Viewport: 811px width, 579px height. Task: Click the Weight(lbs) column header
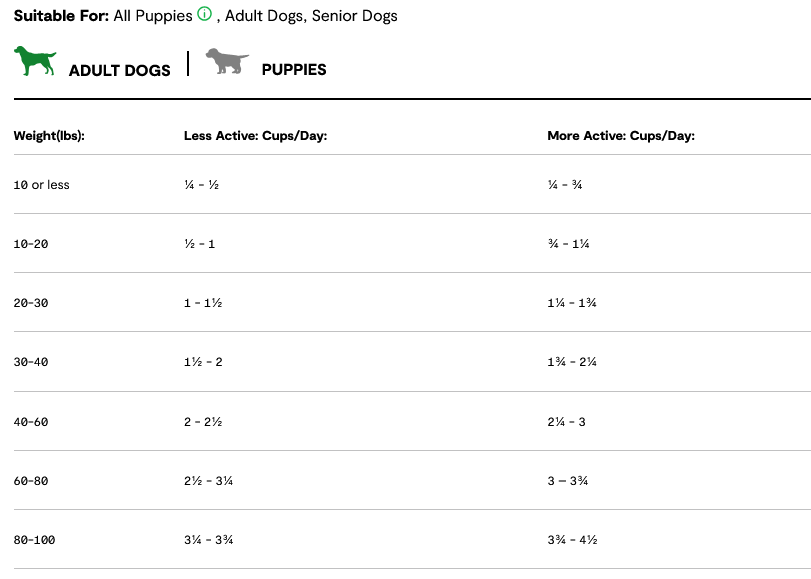pos(49,136)
